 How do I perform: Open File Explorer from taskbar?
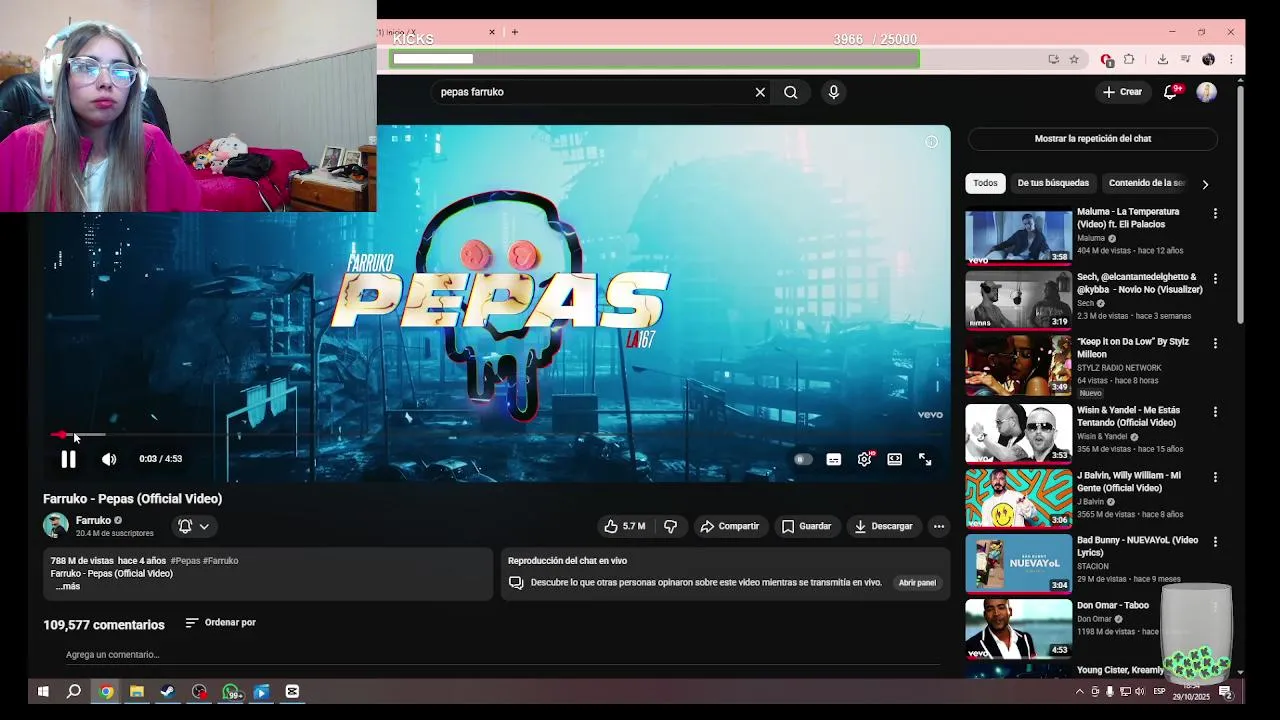[137, 691]
